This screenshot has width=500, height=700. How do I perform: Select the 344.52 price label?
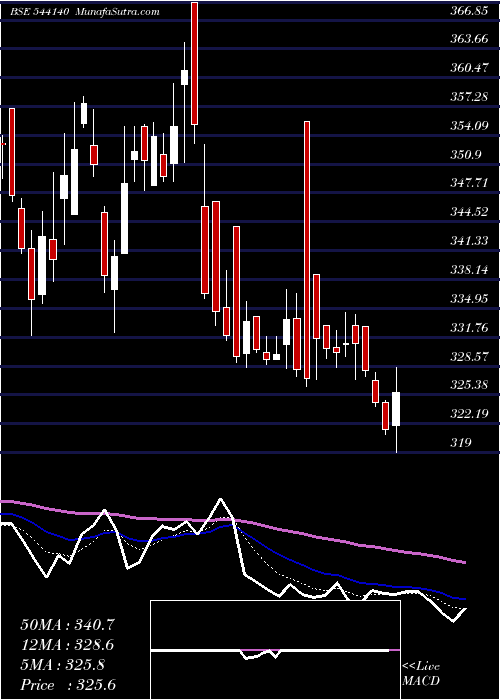468,212
